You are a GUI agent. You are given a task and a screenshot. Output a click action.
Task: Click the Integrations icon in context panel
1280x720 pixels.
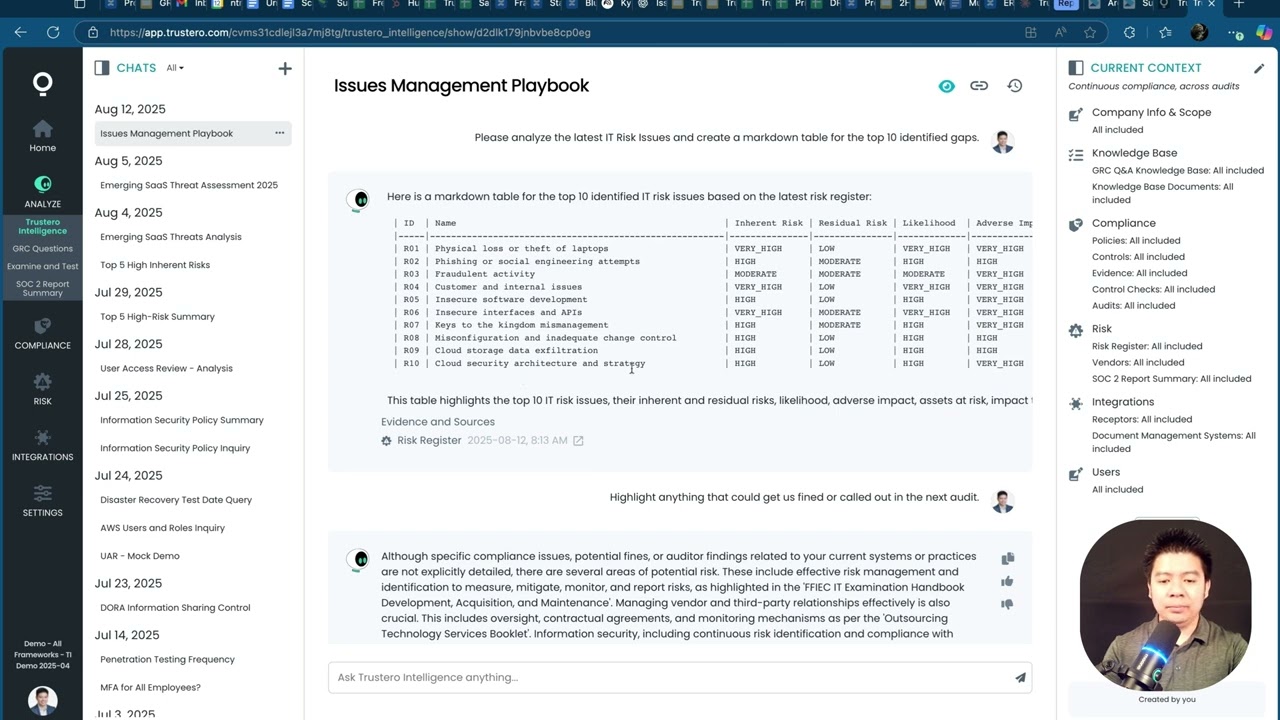pyautogui.click(x=1076, y=404)
